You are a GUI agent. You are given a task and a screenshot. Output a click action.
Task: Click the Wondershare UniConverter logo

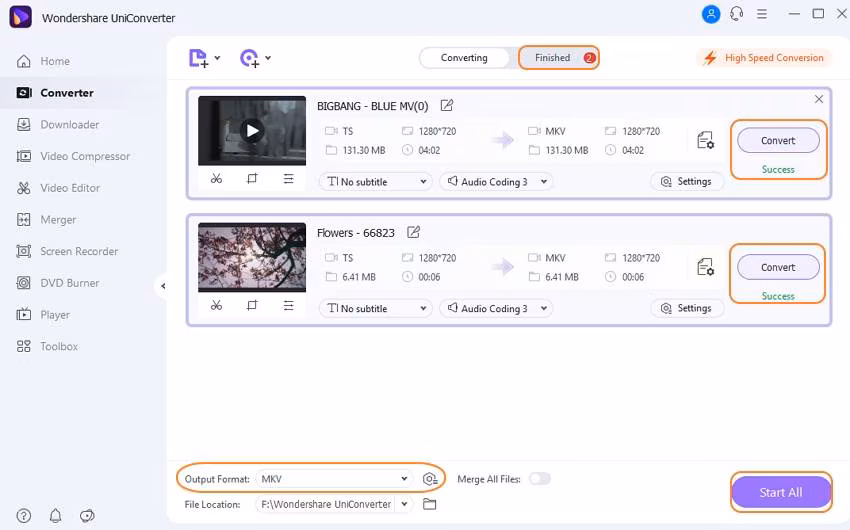click(x=21, y=17)
